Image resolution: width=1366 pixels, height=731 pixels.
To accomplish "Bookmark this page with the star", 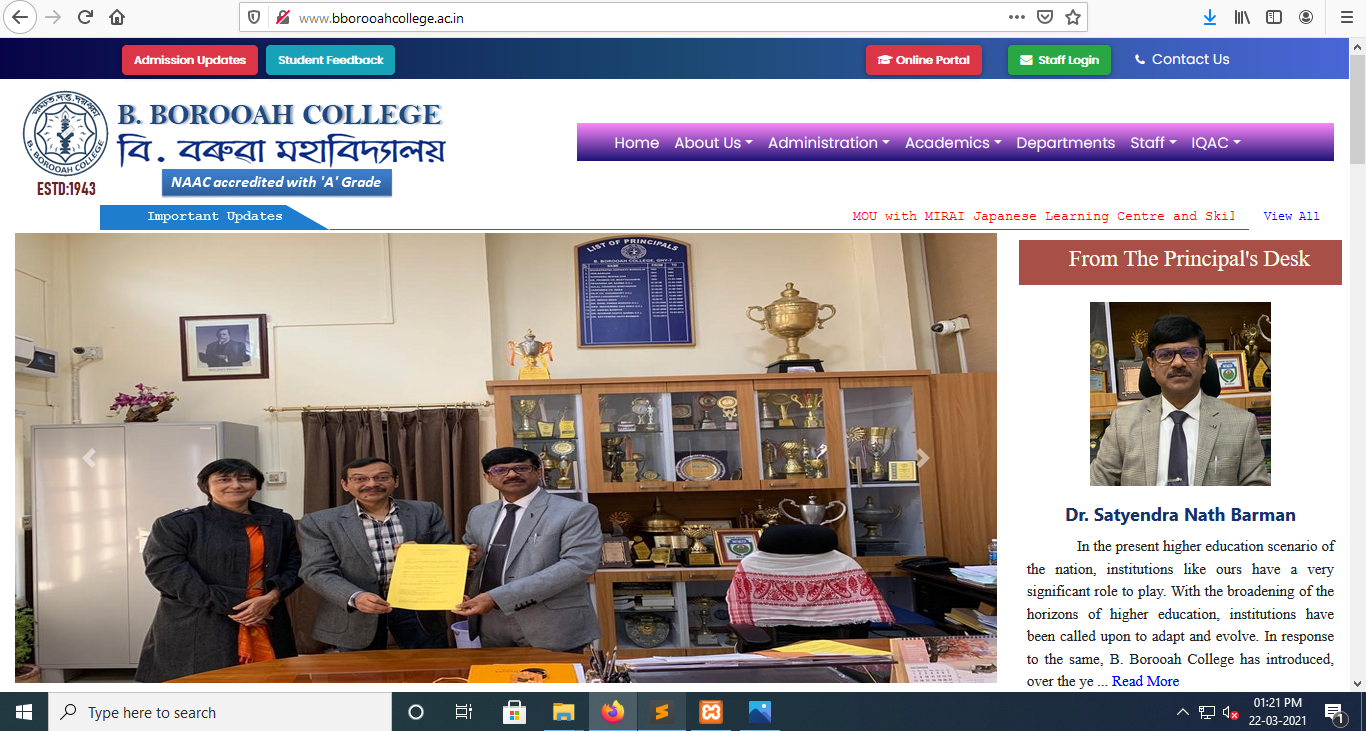I will tap(1073, 17).
